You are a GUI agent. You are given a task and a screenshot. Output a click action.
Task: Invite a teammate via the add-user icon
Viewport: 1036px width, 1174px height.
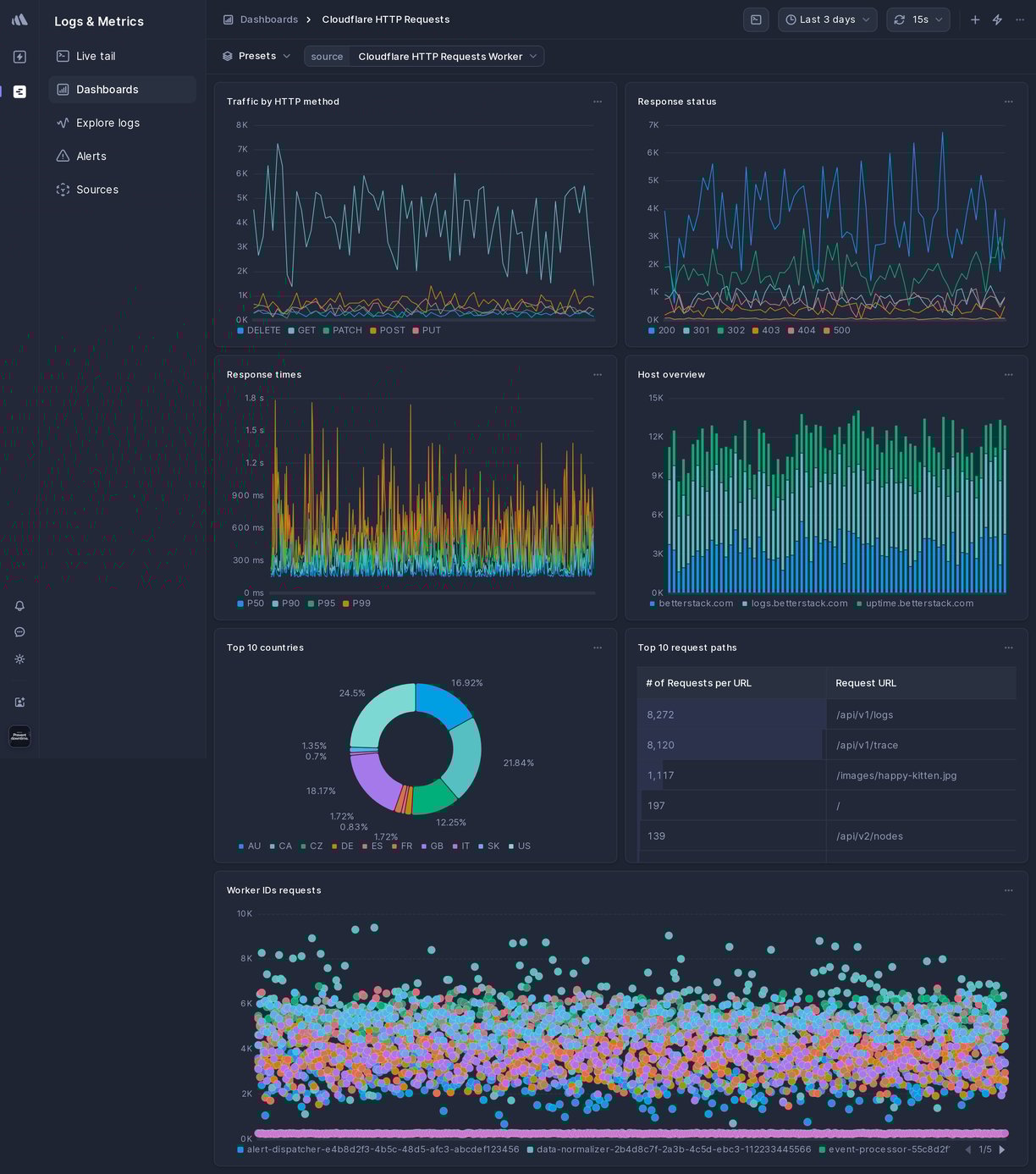(19, 702)
